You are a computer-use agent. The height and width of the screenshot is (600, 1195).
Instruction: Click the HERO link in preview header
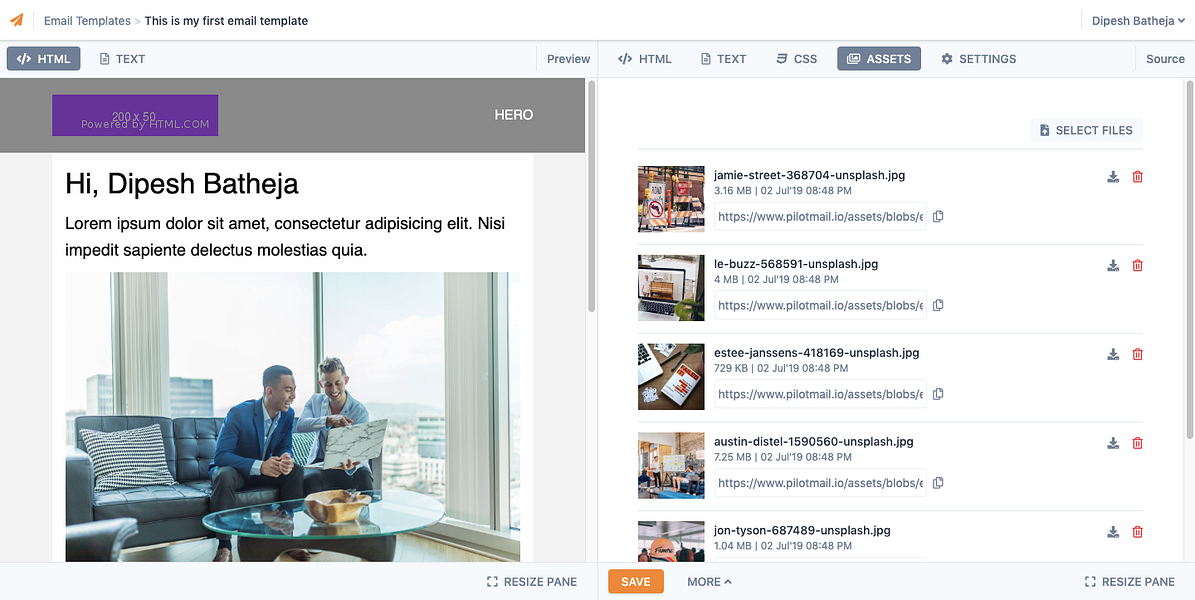point(514,115)
